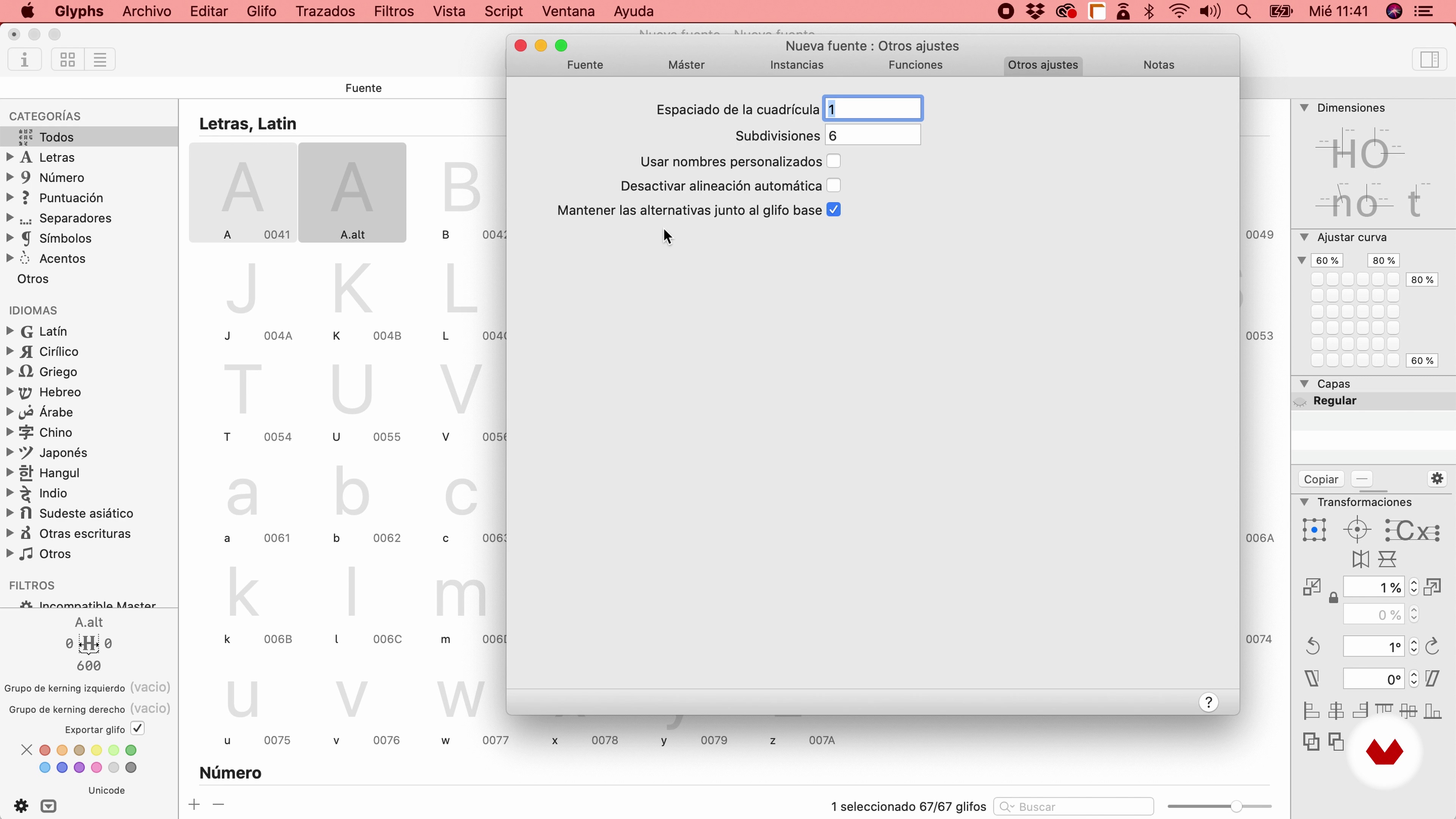The image size is (1456, 819).
Task: Enable Usar nombres personalizados checkbox
Action: pos(833,162)
